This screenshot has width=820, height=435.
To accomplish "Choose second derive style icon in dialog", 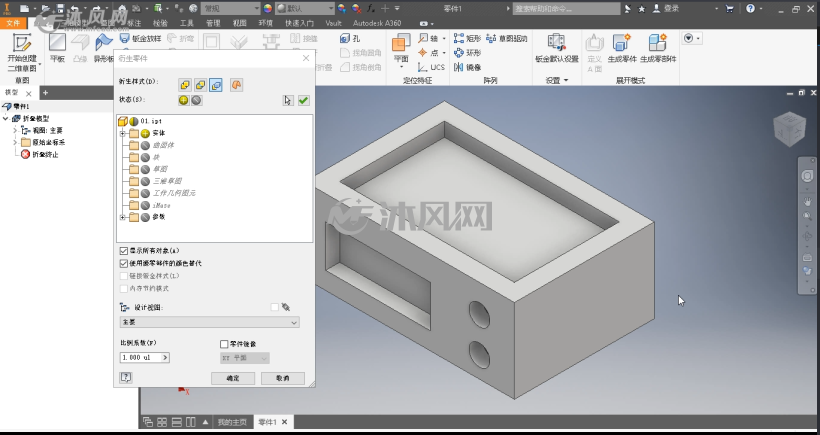I will [200, 85].
